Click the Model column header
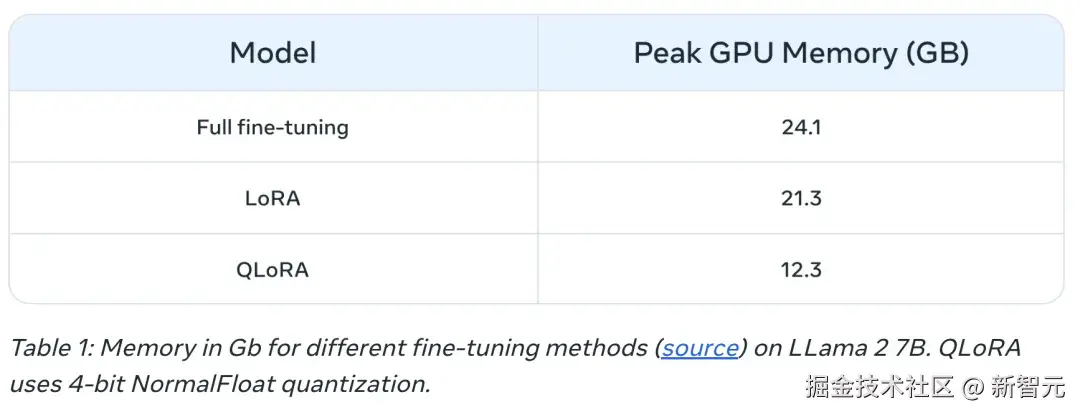 pyautogui.click(x=273, y=54)
